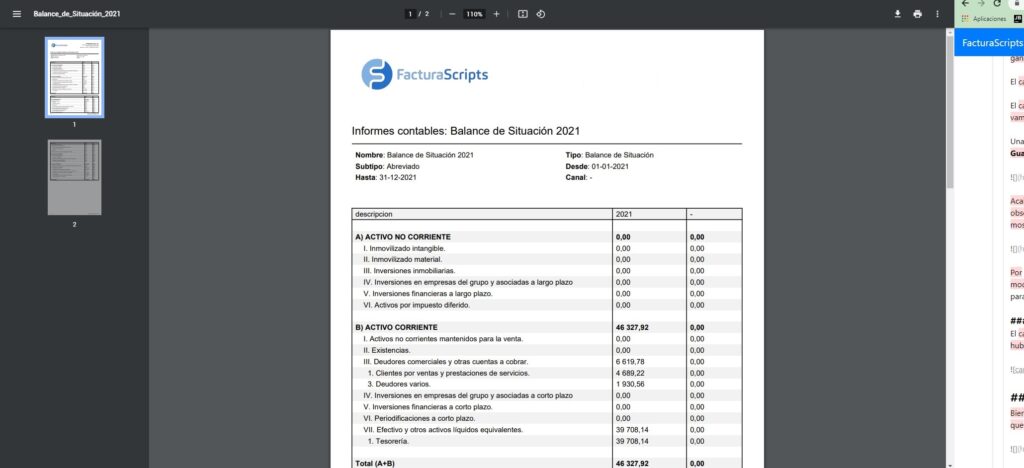Click the browser forward arrow
Image resolution: width=1024 pixels, height=468 pixels.
click(981, 4)
